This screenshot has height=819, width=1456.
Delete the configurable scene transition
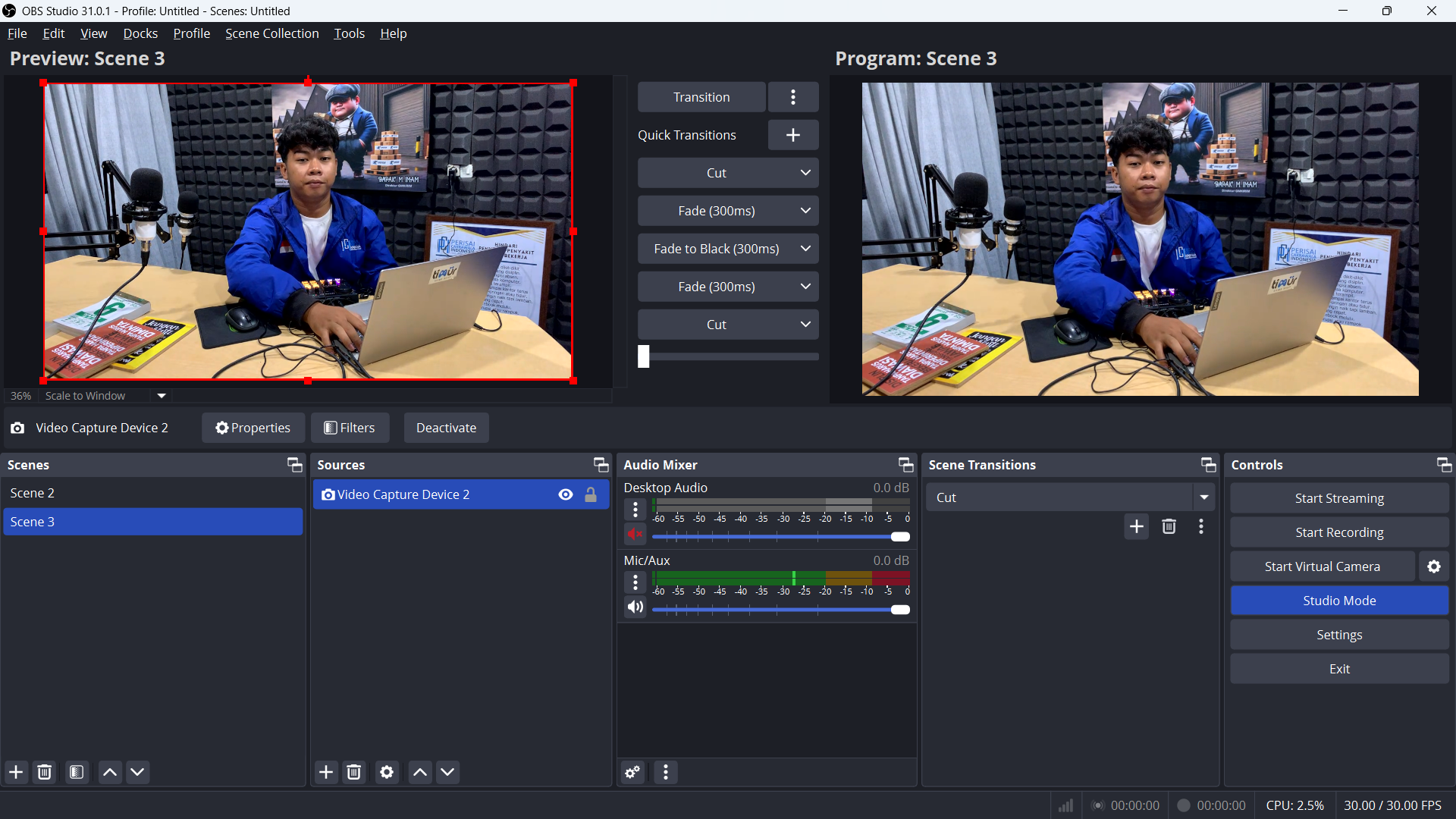pyautogui.click(x=1169, y=526)
